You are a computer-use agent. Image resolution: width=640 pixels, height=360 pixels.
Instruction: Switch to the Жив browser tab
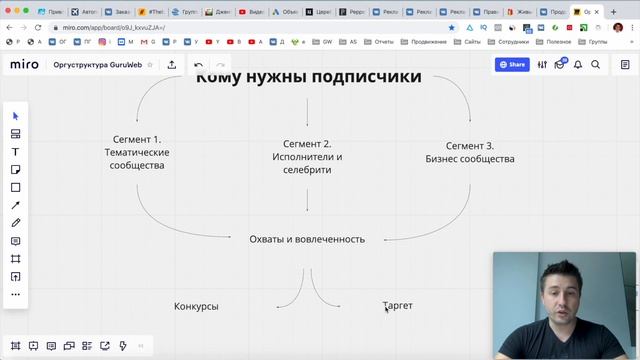coord(520,12)
